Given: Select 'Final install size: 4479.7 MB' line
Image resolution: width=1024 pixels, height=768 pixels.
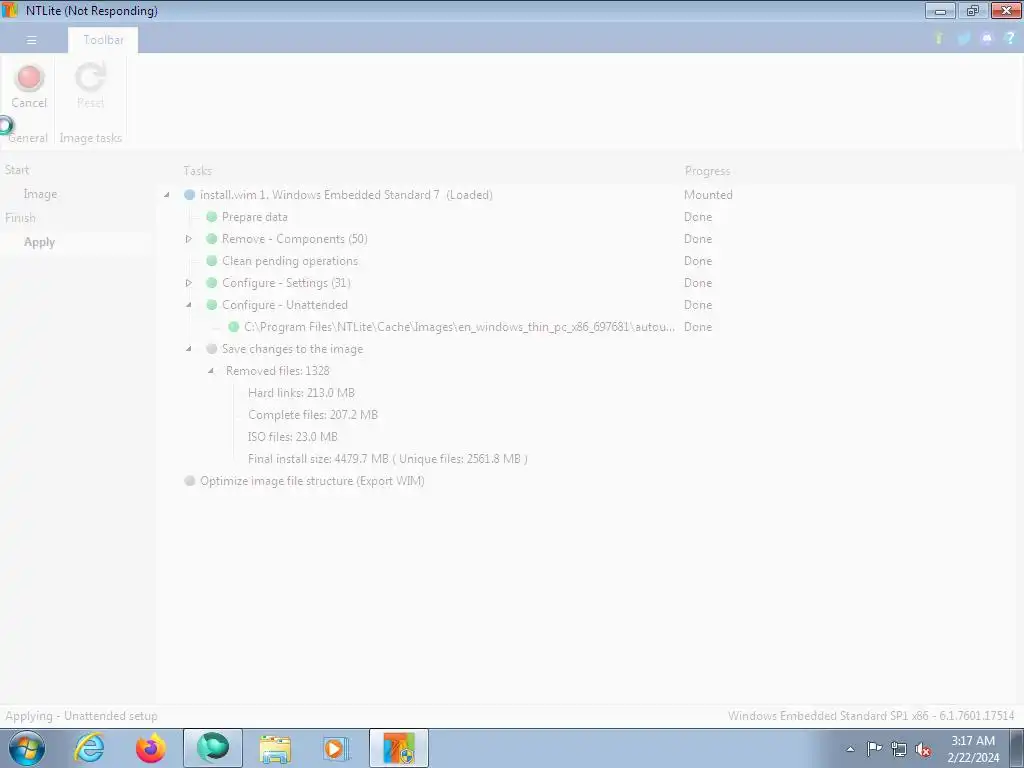Looking at the screenshot, I should coord(387,459).
